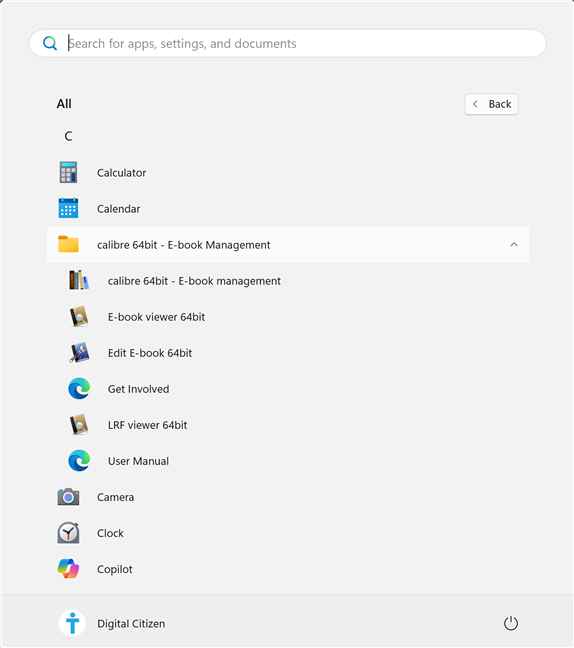Click the 'Digital Citizen' account name
574x648 pixels.
[x=131, y=624]
